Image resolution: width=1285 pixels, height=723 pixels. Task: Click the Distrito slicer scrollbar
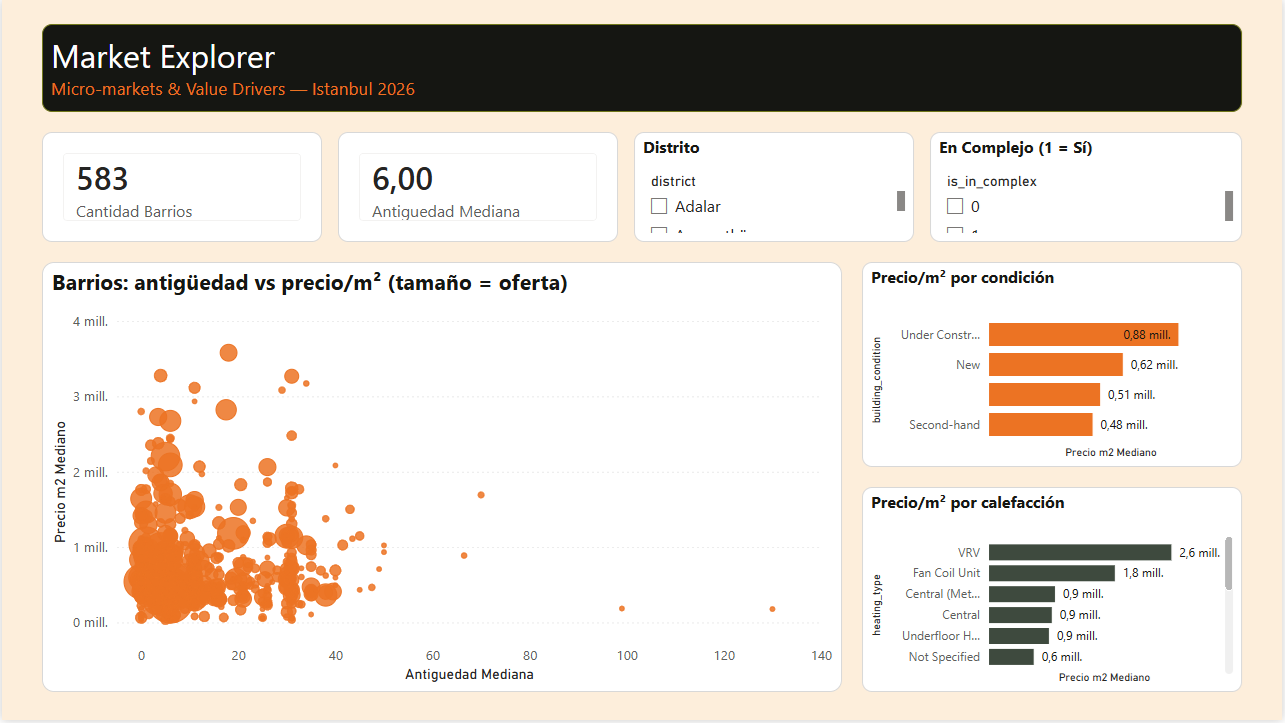(x=900, y=201)
